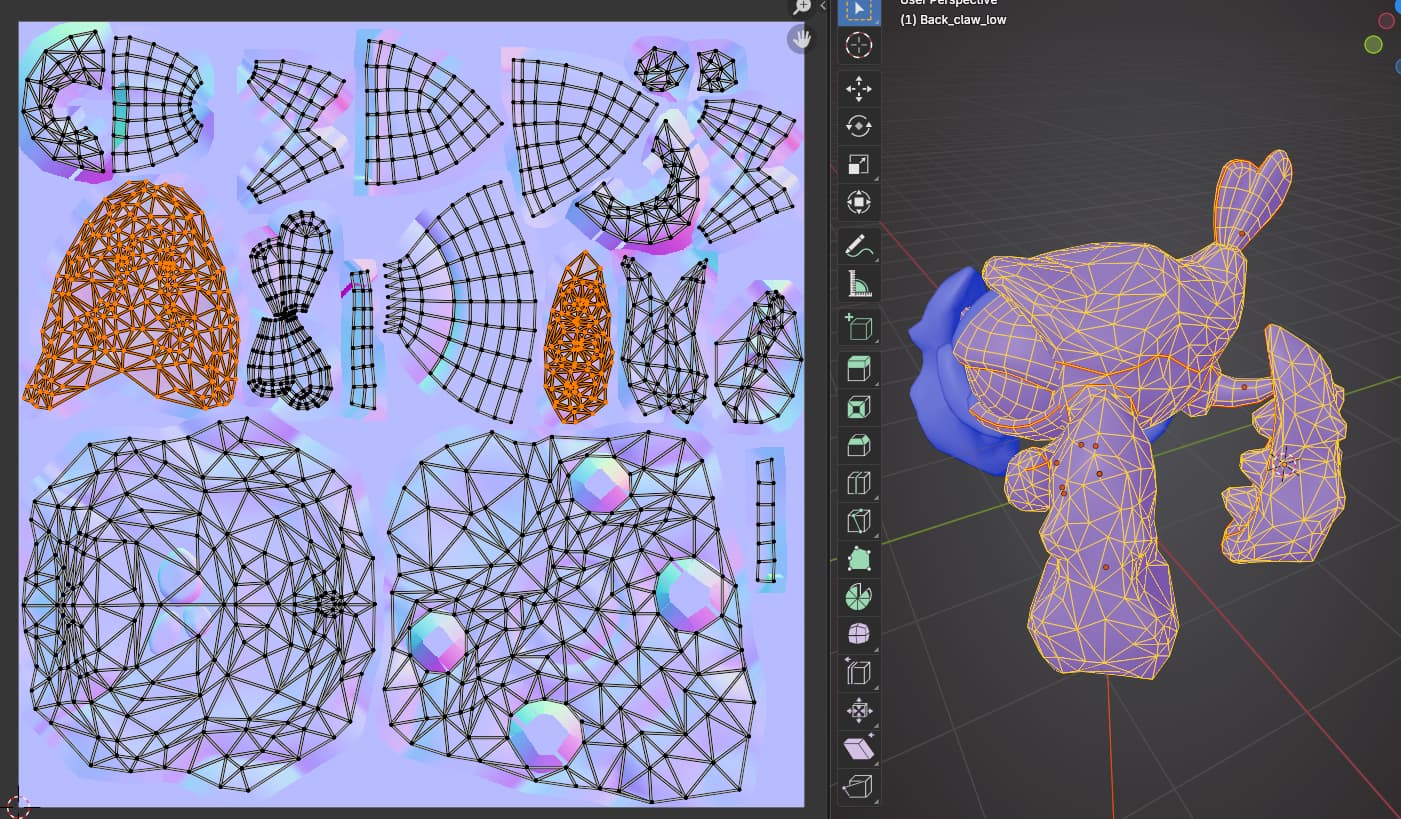This screenshot has width=1401, height=819.
Task: Select the Poly Build tool
Action: coord(858,559)
